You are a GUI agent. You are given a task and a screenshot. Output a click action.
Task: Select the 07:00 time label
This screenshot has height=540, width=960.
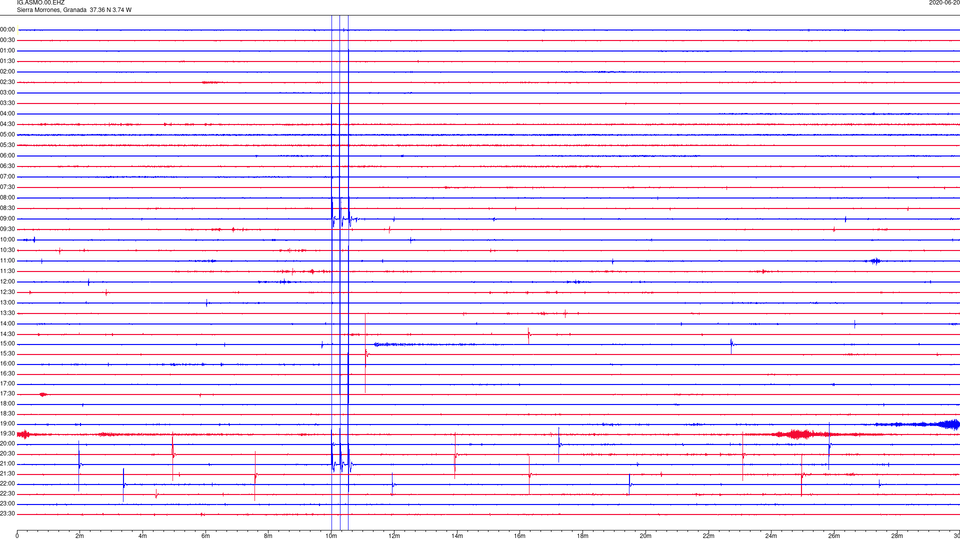point(8,176)
